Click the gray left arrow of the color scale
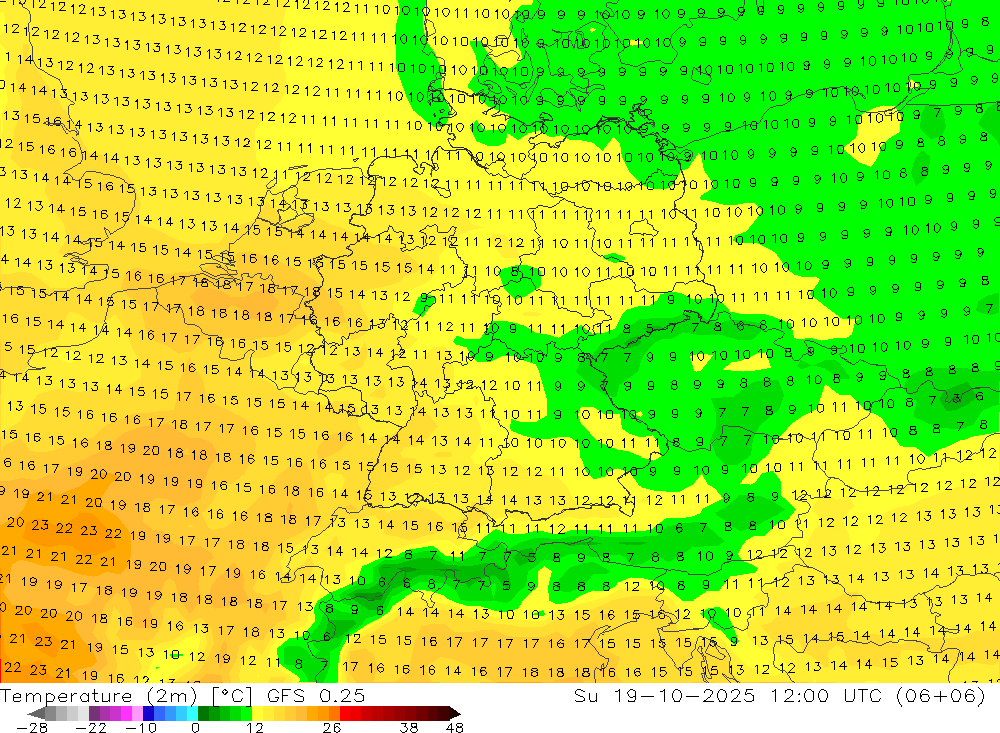The height and width of the screenshot is (733, 1000). pyautogui.click(x=36, y=713)
